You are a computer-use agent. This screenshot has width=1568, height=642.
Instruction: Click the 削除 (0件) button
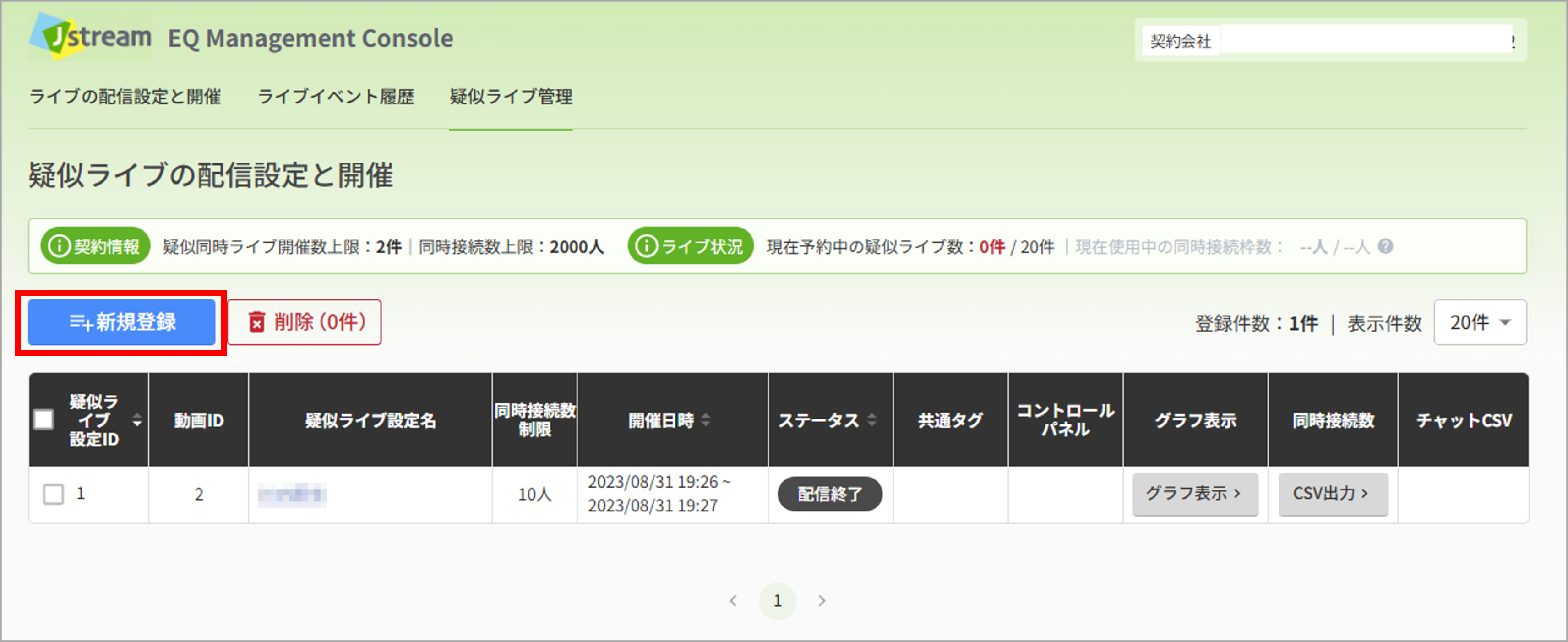point(305,322)
